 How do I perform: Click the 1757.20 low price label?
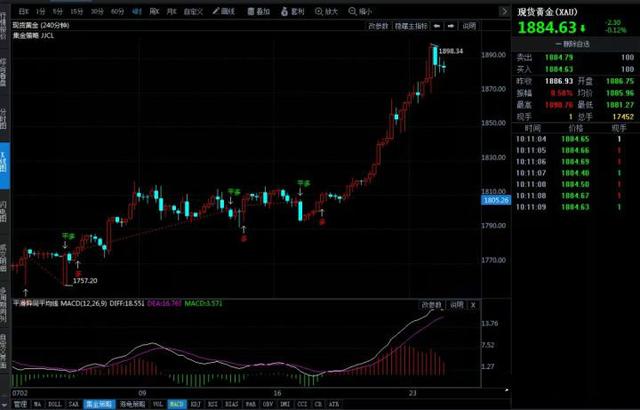(85, 281)
